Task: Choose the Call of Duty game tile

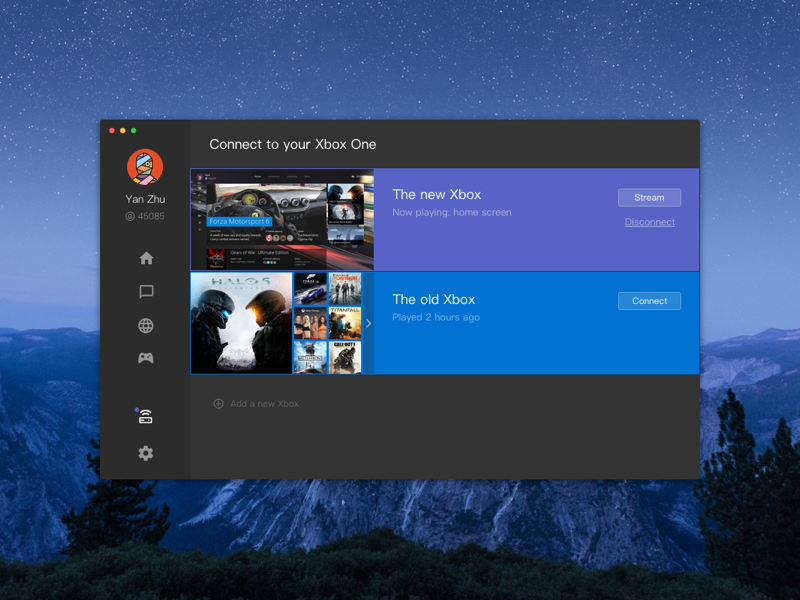Action: (x=345, y=357)
